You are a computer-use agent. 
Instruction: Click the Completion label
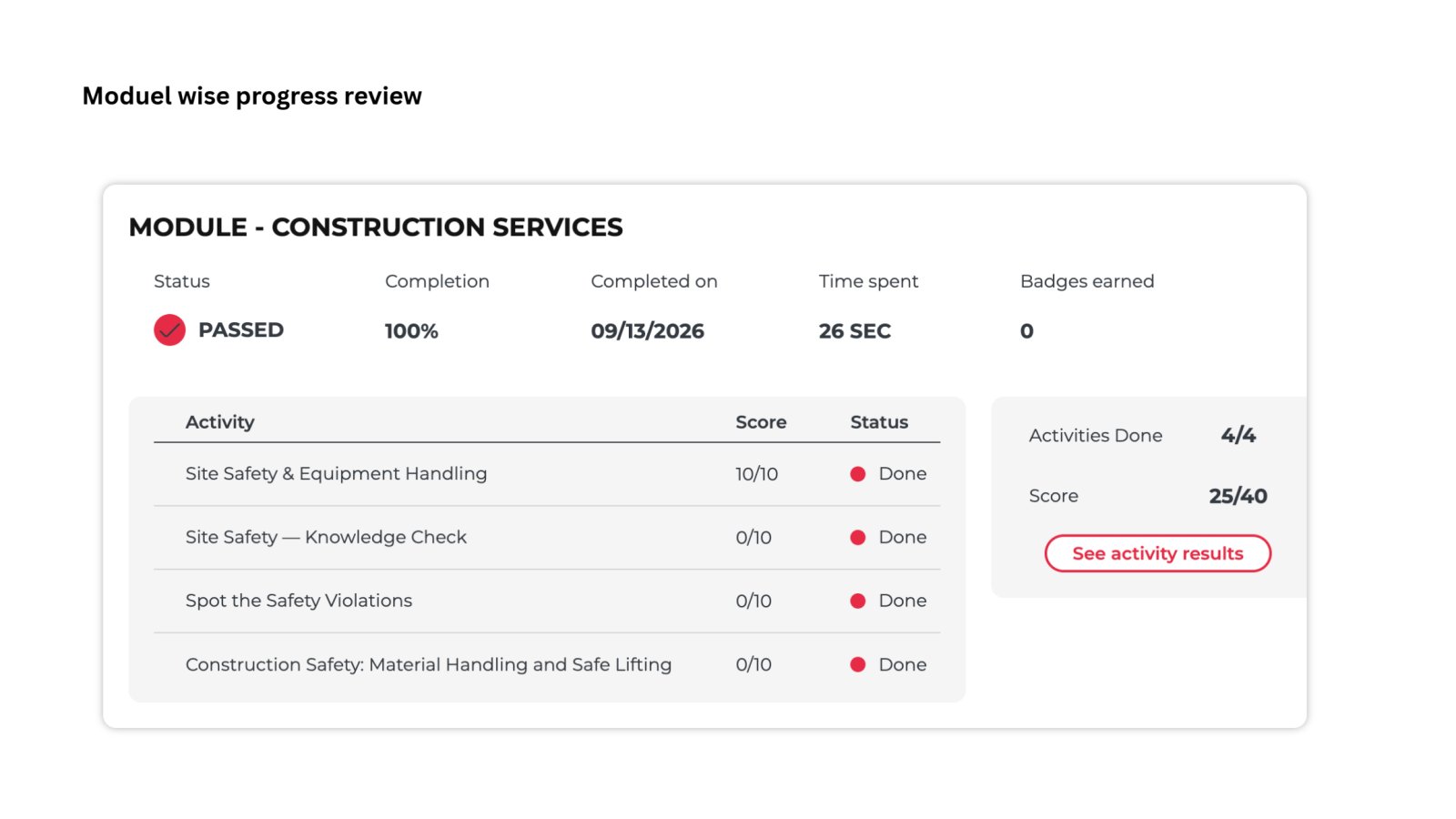coord(437,281)
